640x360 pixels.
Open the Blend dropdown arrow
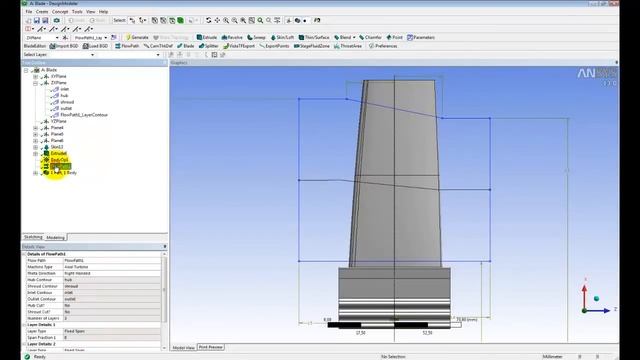point(354,38)
